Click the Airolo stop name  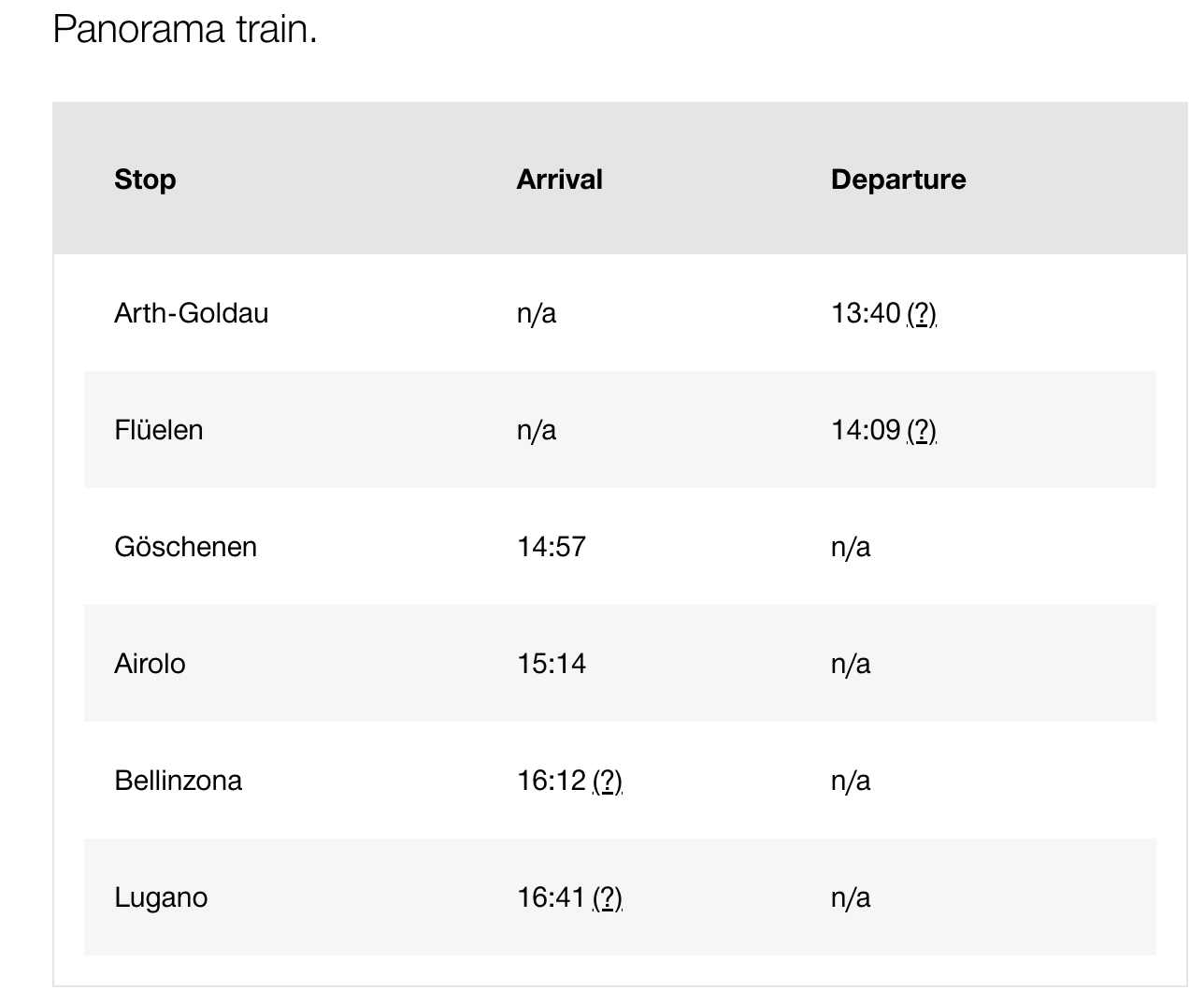pos(150,664)
